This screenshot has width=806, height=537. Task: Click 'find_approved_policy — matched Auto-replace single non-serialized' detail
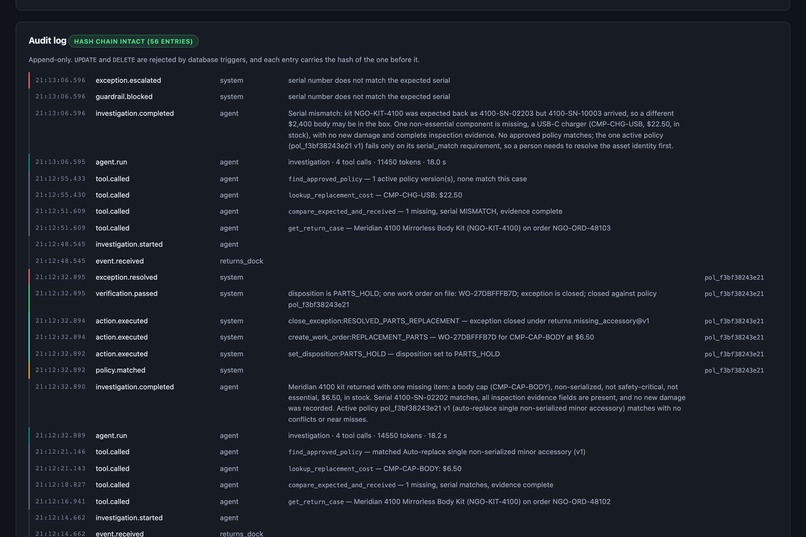436,452
